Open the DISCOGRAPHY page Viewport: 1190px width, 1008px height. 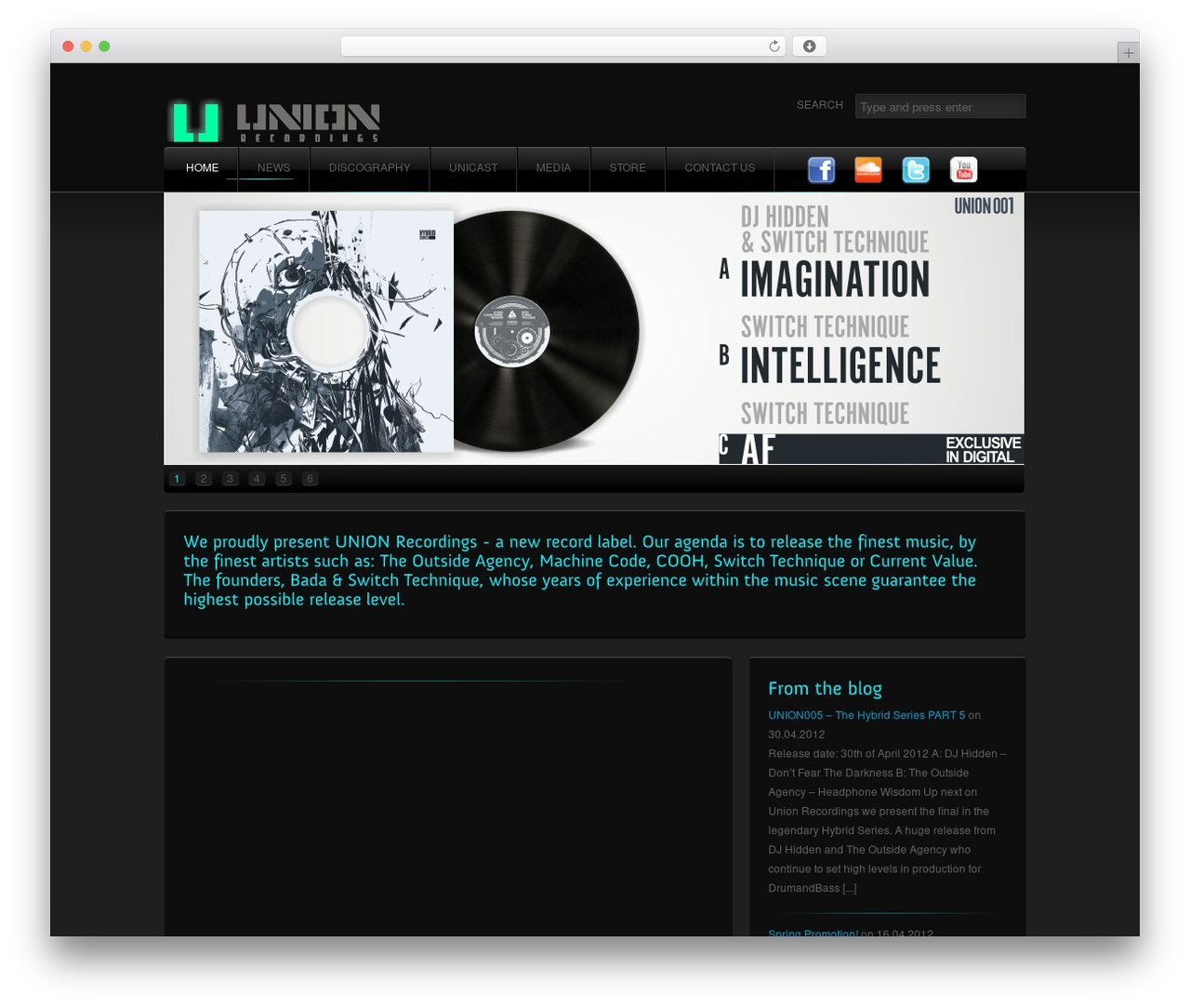coord(369,168)
